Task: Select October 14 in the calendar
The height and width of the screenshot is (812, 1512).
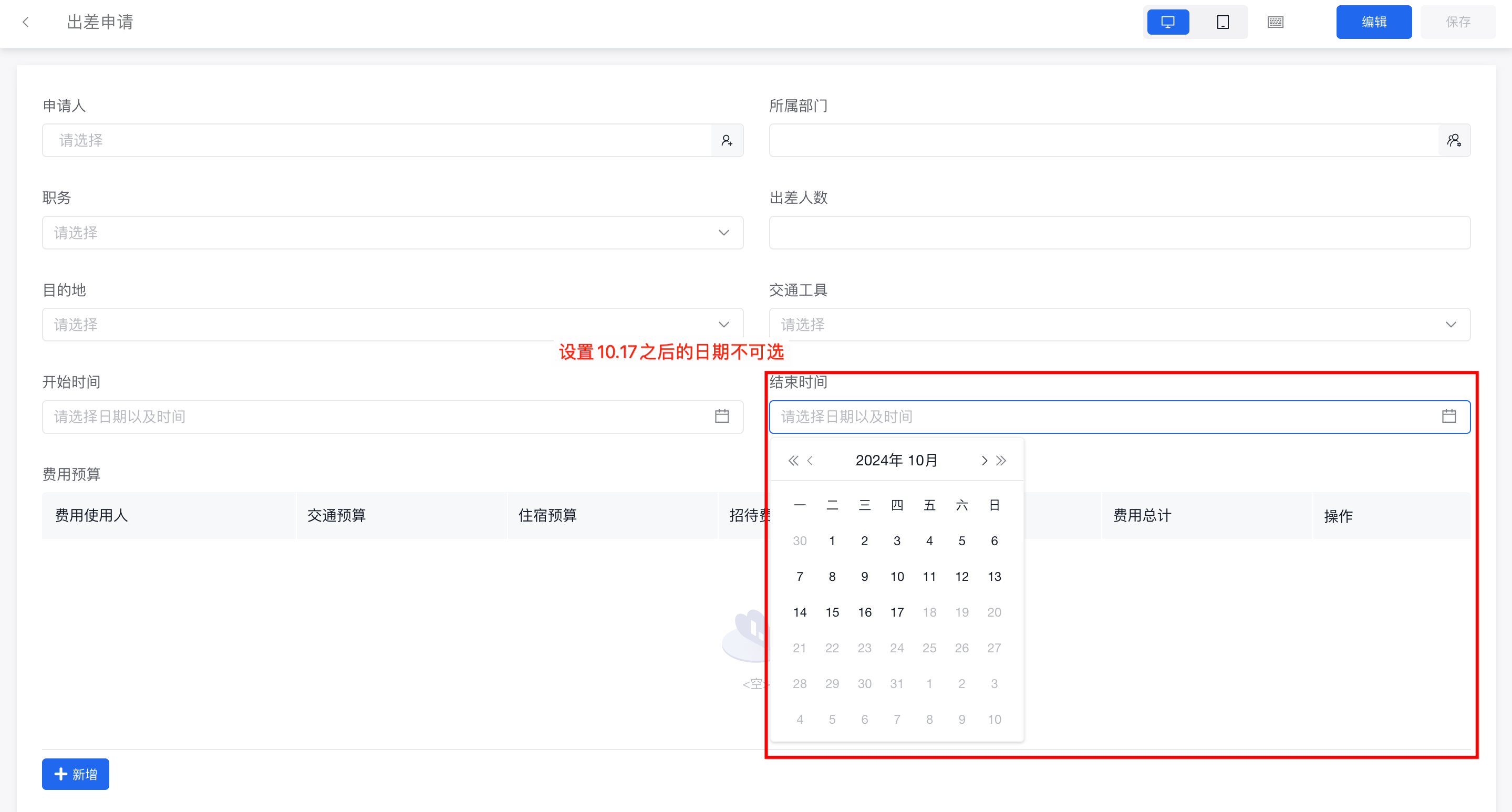Action: click(x=800, y=612)
